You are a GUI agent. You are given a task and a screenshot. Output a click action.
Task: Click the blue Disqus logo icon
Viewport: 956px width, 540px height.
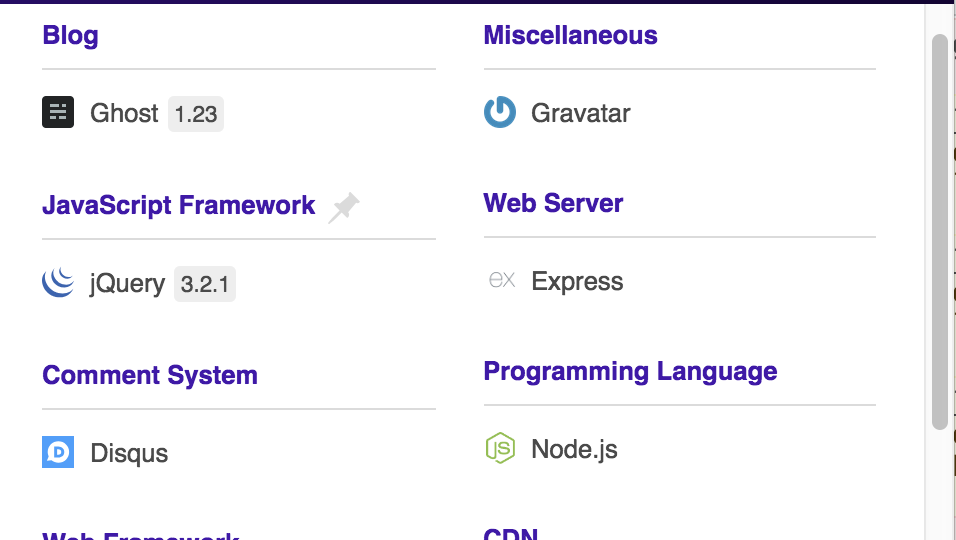coord(58,452)
